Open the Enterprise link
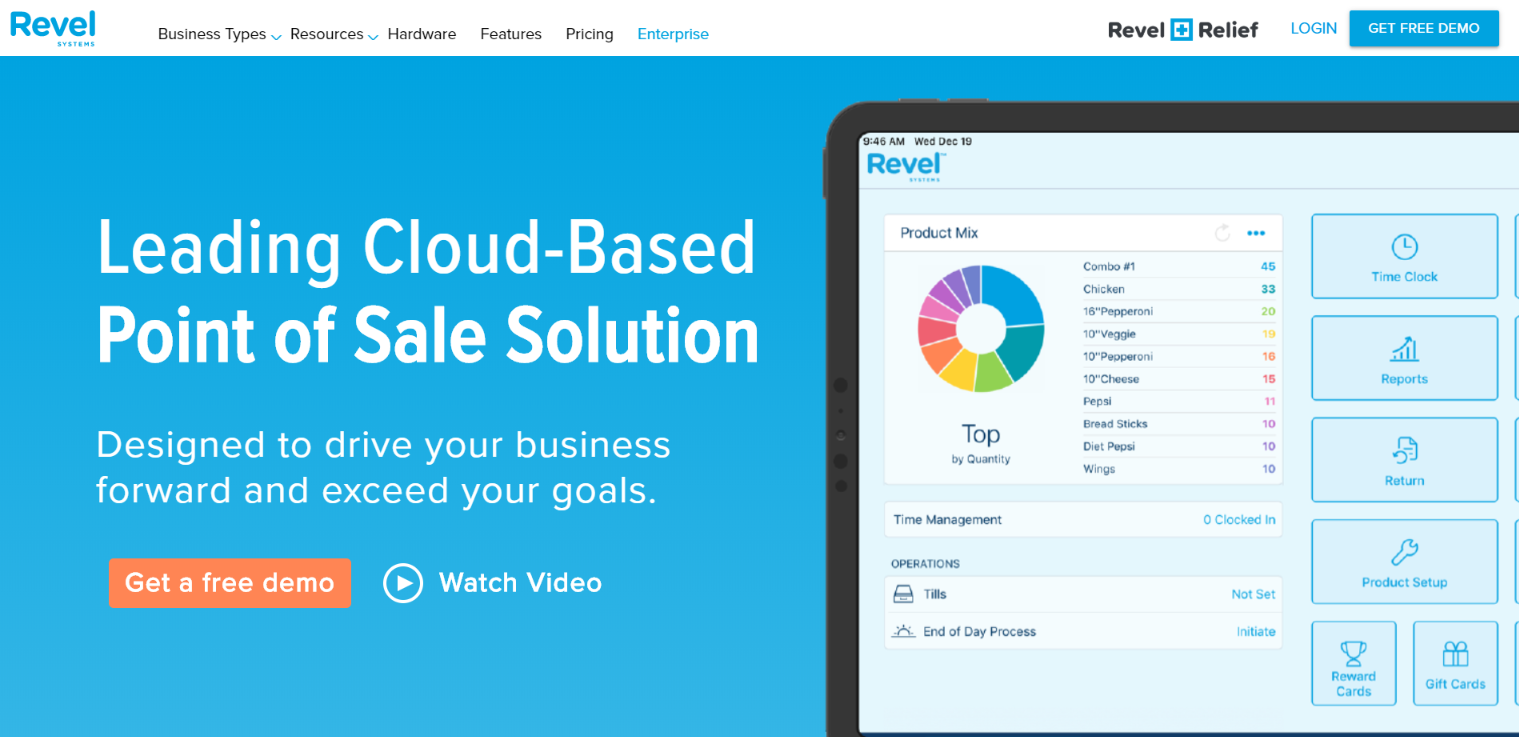The image size is (1519, 737). [672, 34]
